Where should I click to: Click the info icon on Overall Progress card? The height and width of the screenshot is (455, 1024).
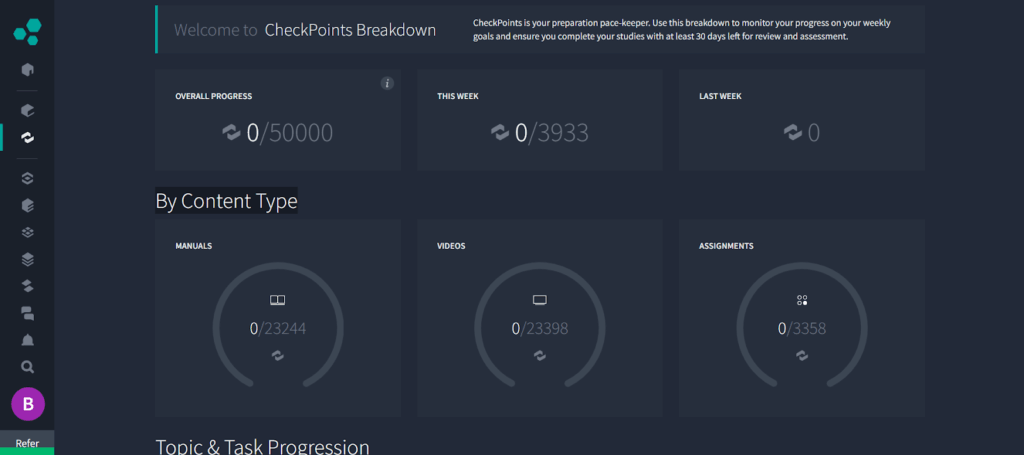(387, 83)
